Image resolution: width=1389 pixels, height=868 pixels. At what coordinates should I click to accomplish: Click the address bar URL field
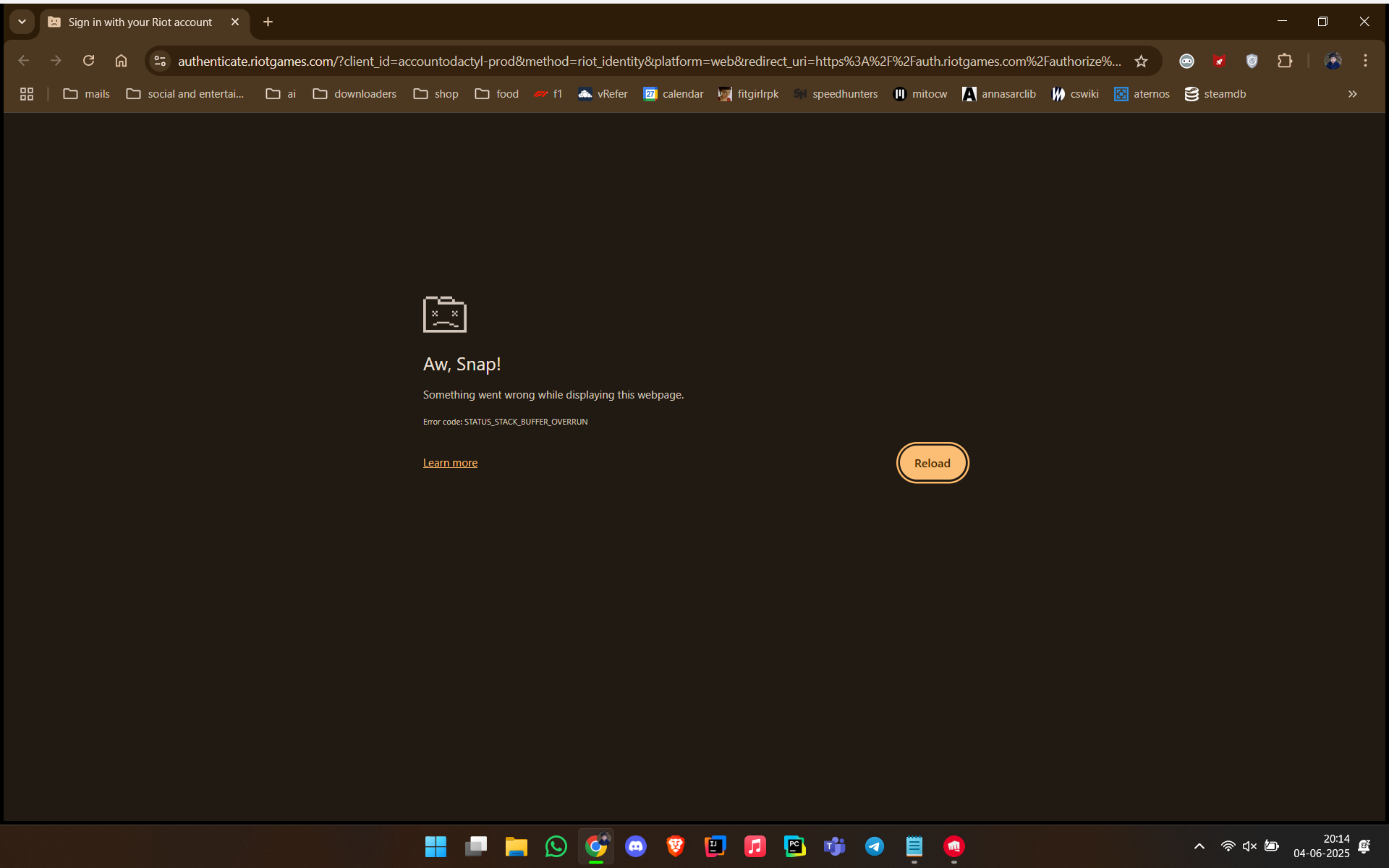point(649,61)
